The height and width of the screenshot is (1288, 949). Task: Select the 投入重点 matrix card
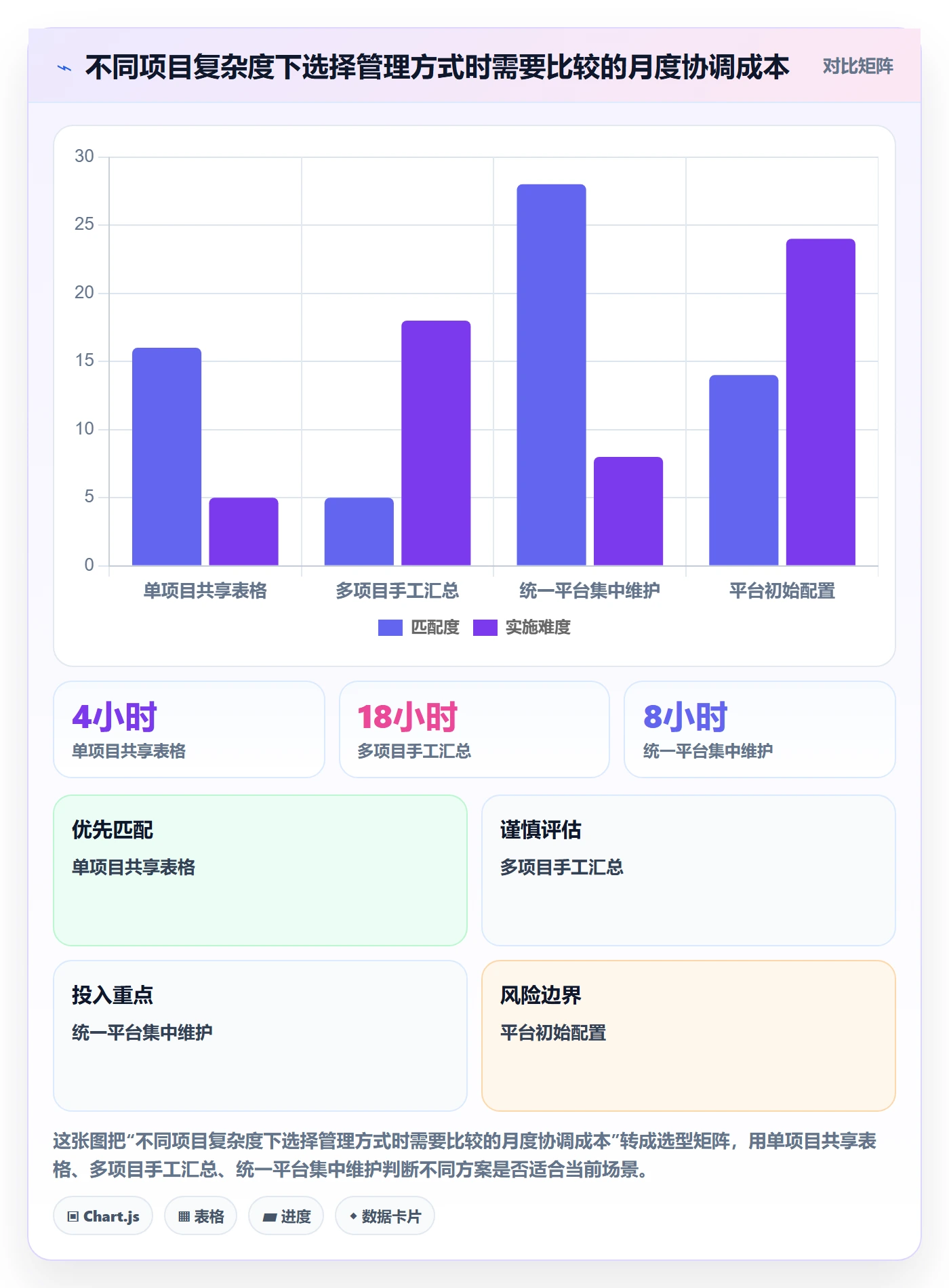coord(260,1036)
